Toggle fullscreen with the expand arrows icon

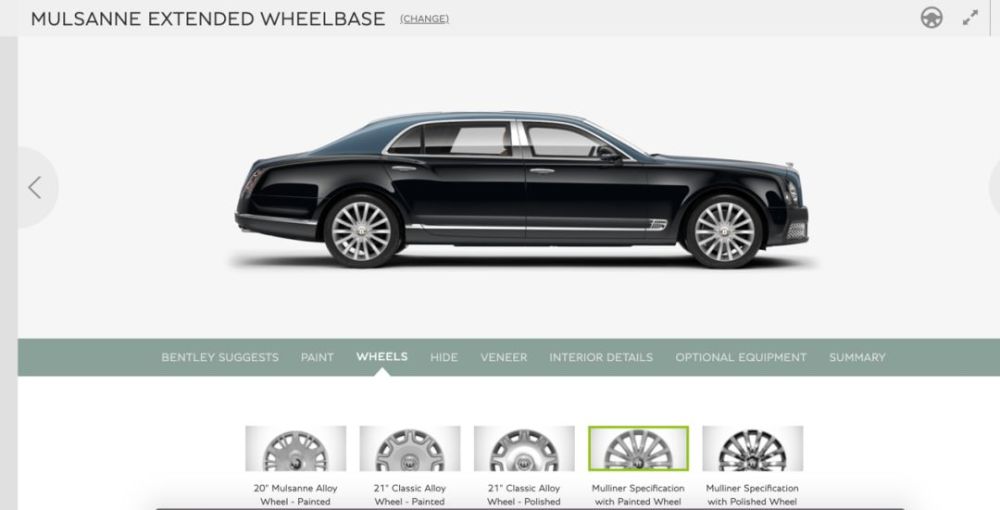tap(970, 18)
